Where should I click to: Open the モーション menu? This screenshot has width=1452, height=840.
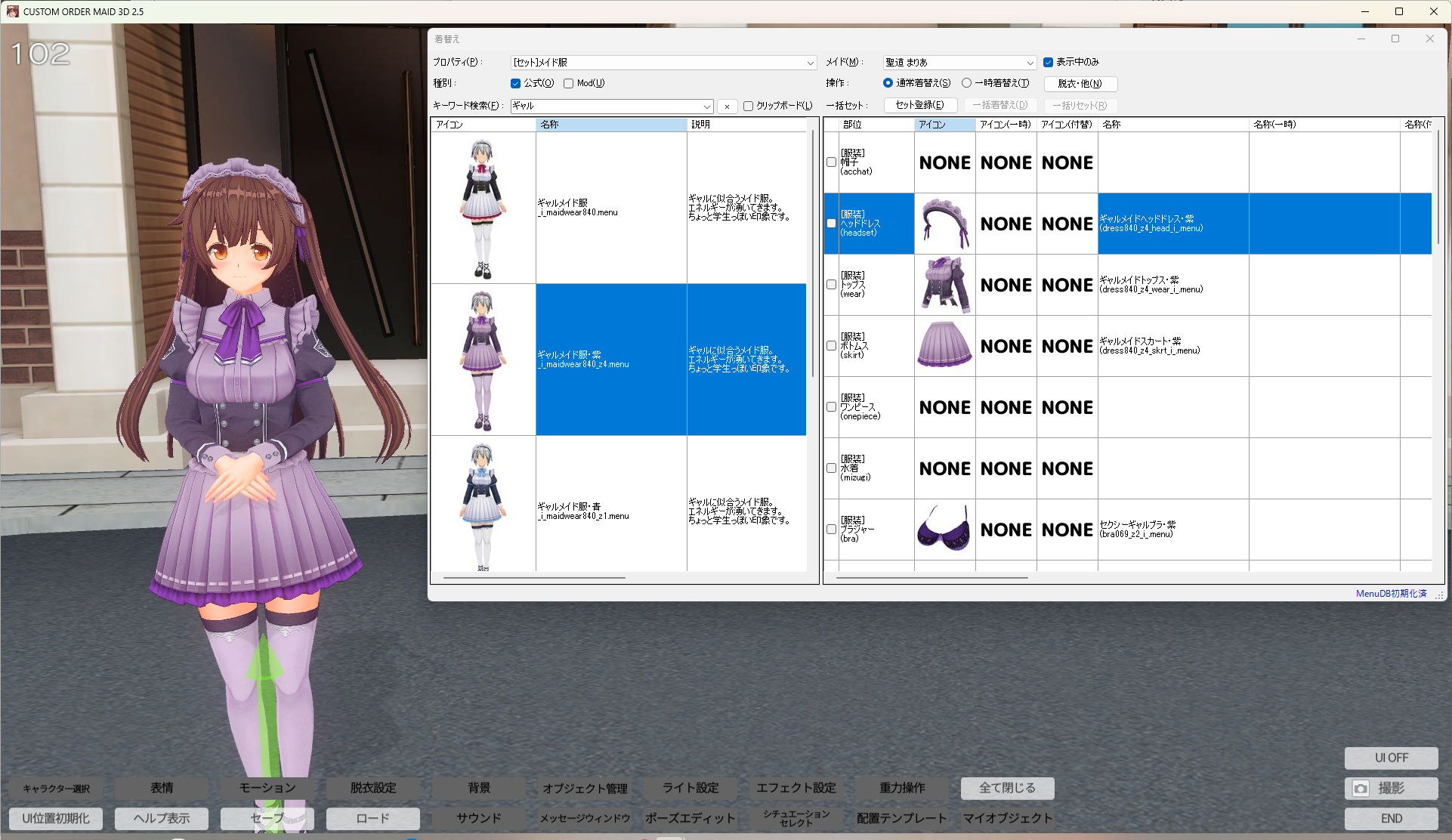[x=267, y=788]
